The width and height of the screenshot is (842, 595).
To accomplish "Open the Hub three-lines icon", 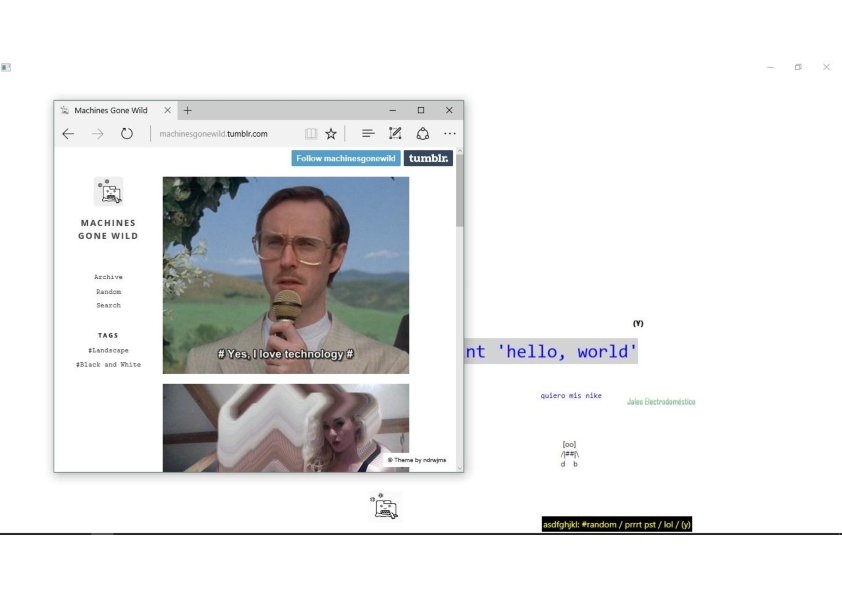I will point(368,134).
